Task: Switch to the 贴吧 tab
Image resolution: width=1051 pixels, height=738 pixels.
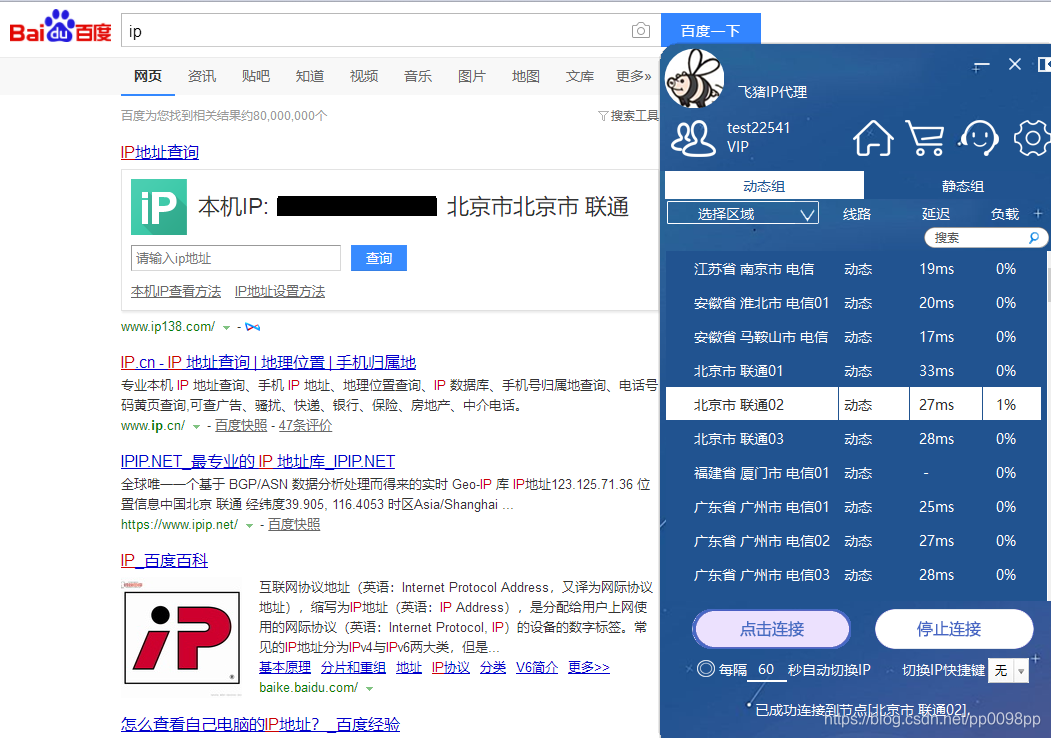Action: click(x=255, y=76)
